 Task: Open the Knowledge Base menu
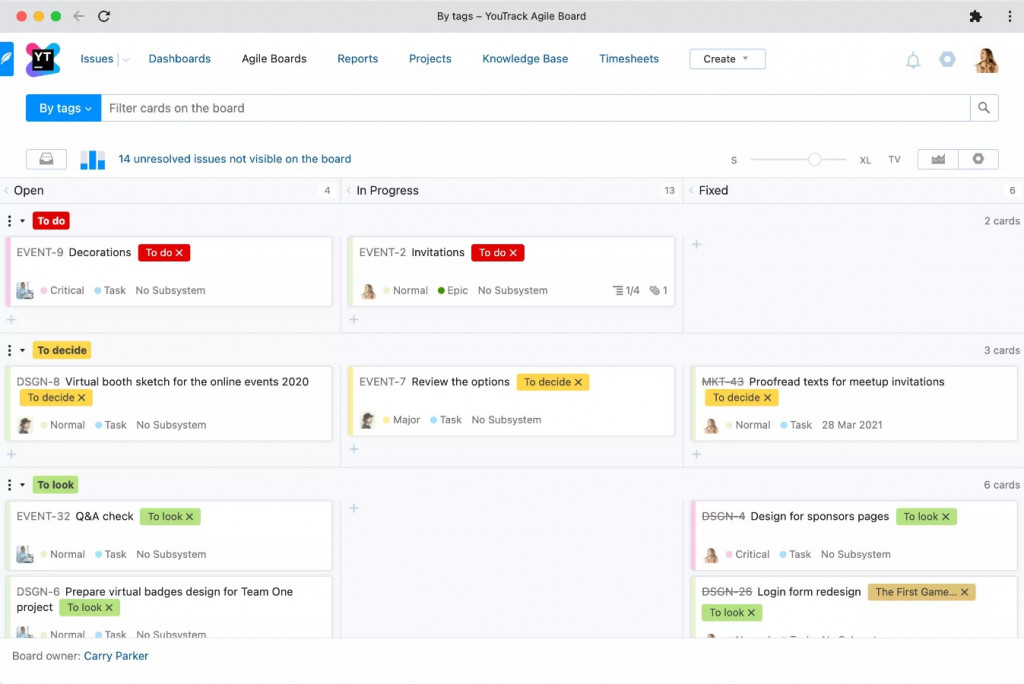pyautogui.click(x=525, y=59)
